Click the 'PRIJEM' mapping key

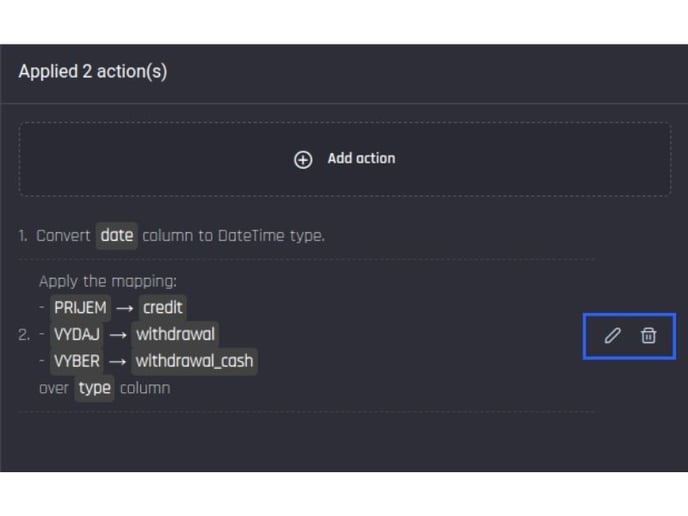click(x=80, y=308)
